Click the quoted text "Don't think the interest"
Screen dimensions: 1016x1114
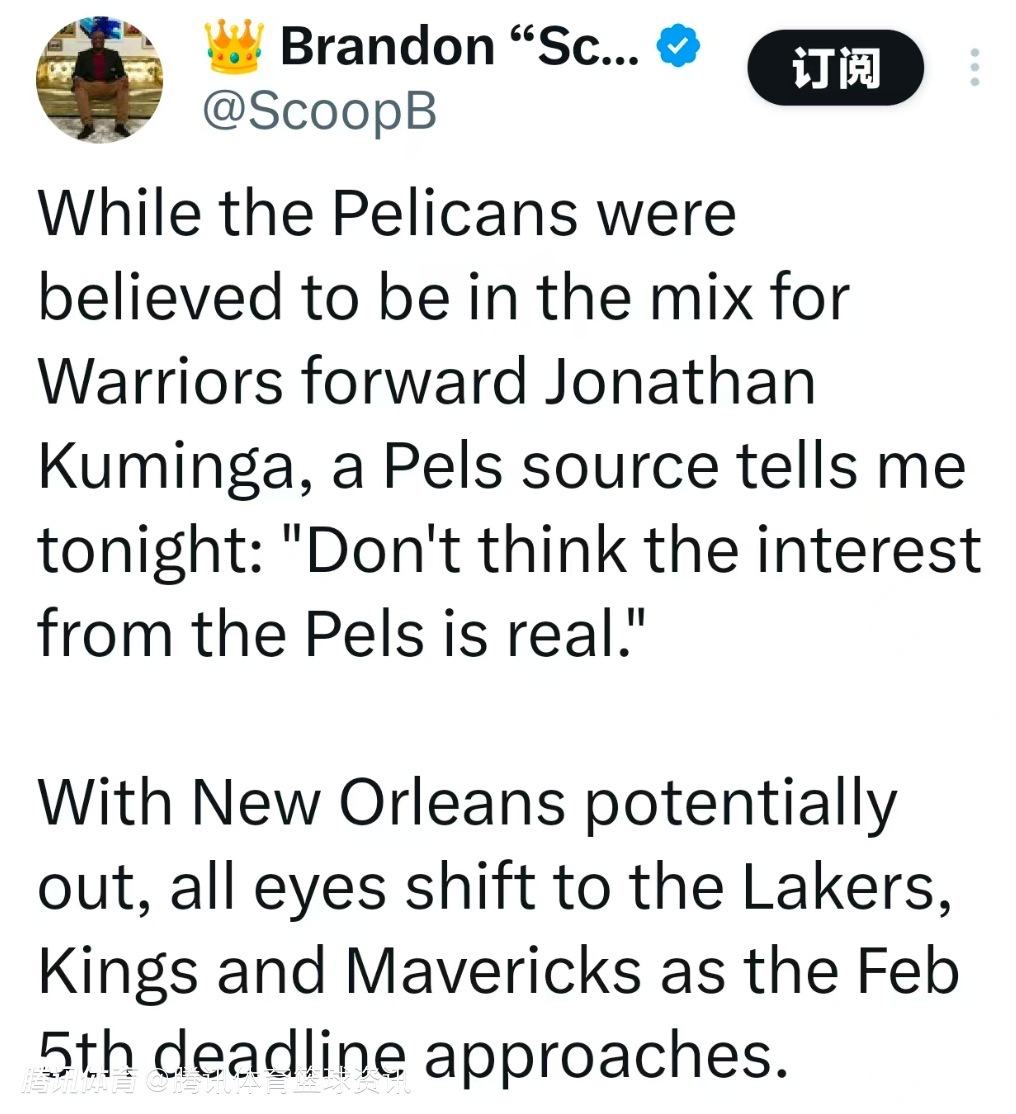(x=640, y=550)
